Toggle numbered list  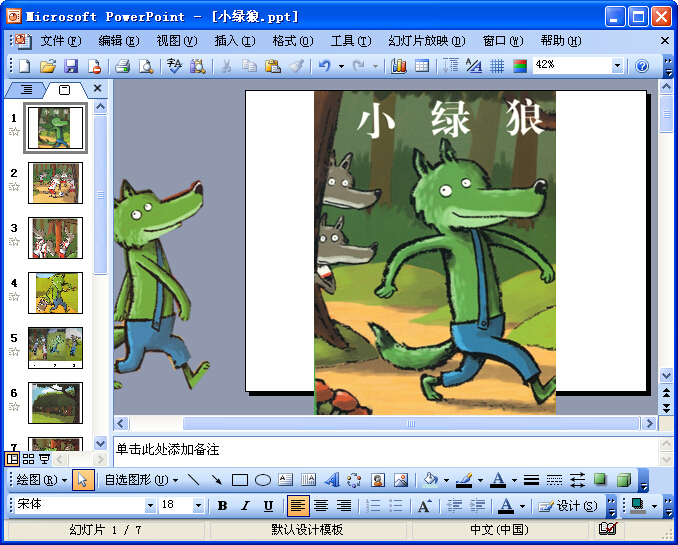point(373,506)
